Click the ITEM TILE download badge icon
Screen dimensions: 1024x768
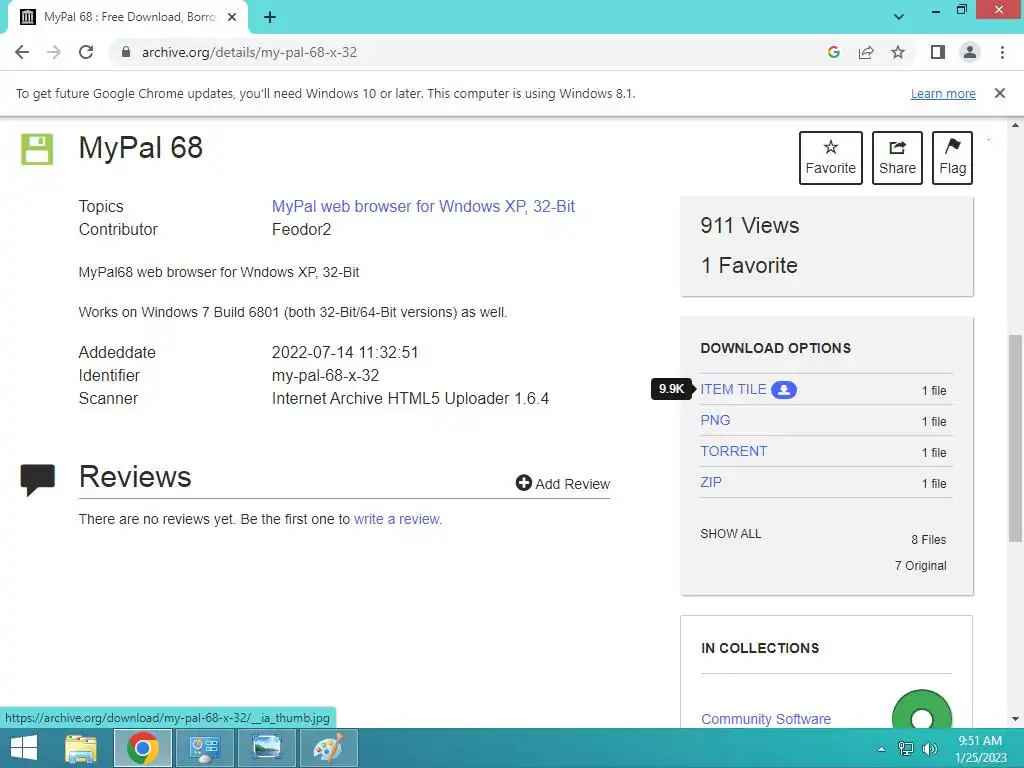[x=784, y=390]
